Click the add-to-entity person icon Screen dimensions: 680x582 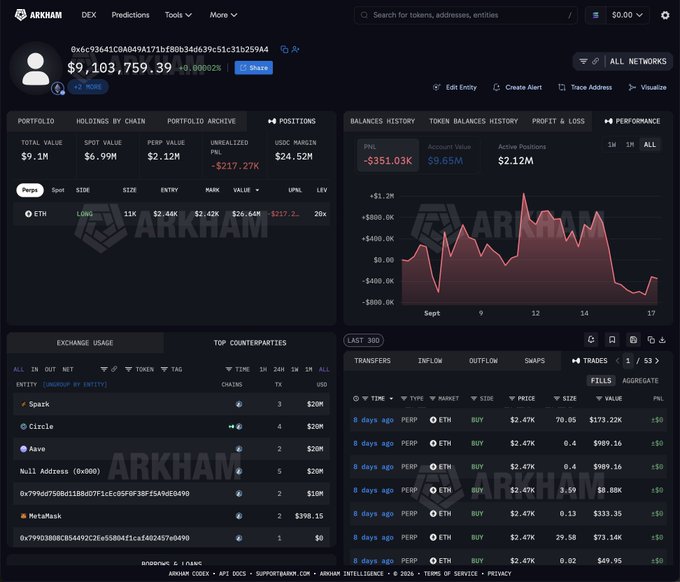click(296, 49)
